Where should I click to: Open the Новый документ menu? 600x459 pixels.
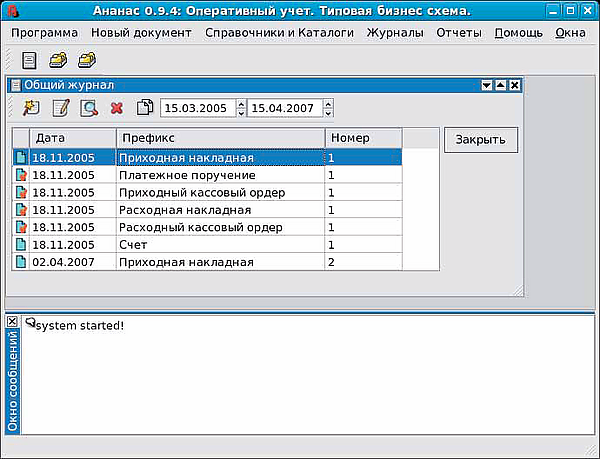click(141, 33)
